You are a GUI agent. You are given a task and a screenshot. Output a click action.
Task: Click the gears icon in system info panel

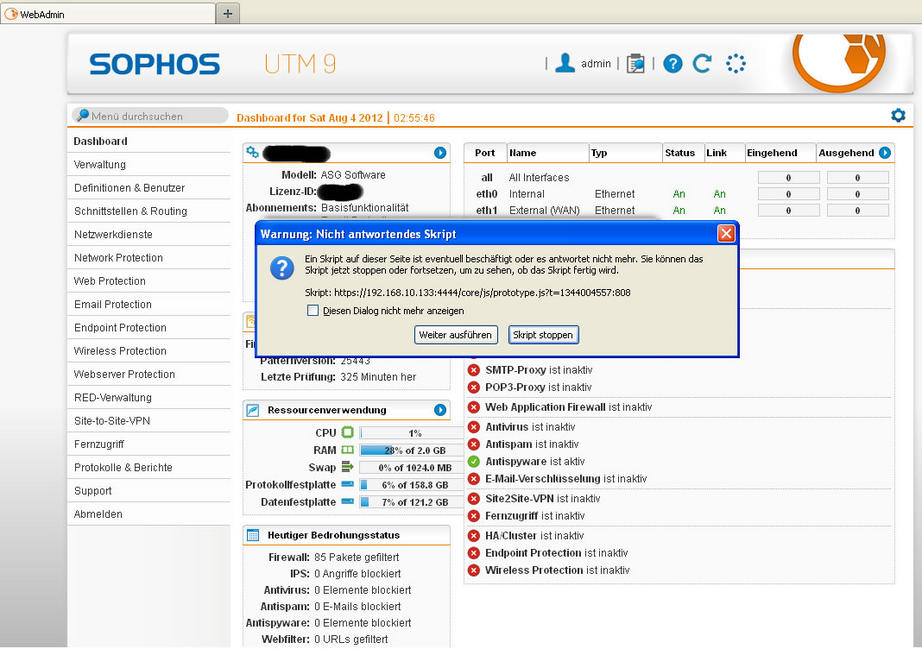coord(252,152)
